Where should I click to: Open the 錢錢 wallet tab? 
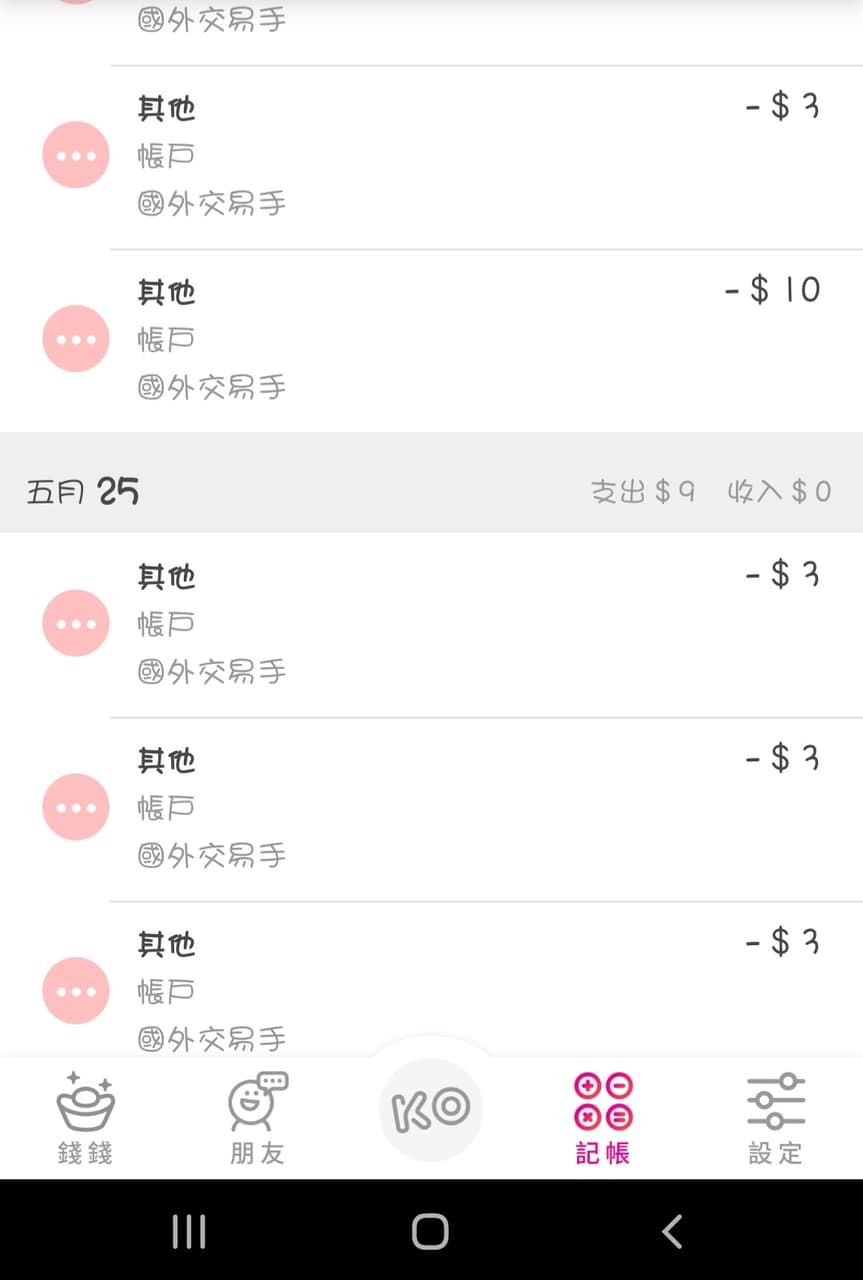click(x=86, y=1117)
